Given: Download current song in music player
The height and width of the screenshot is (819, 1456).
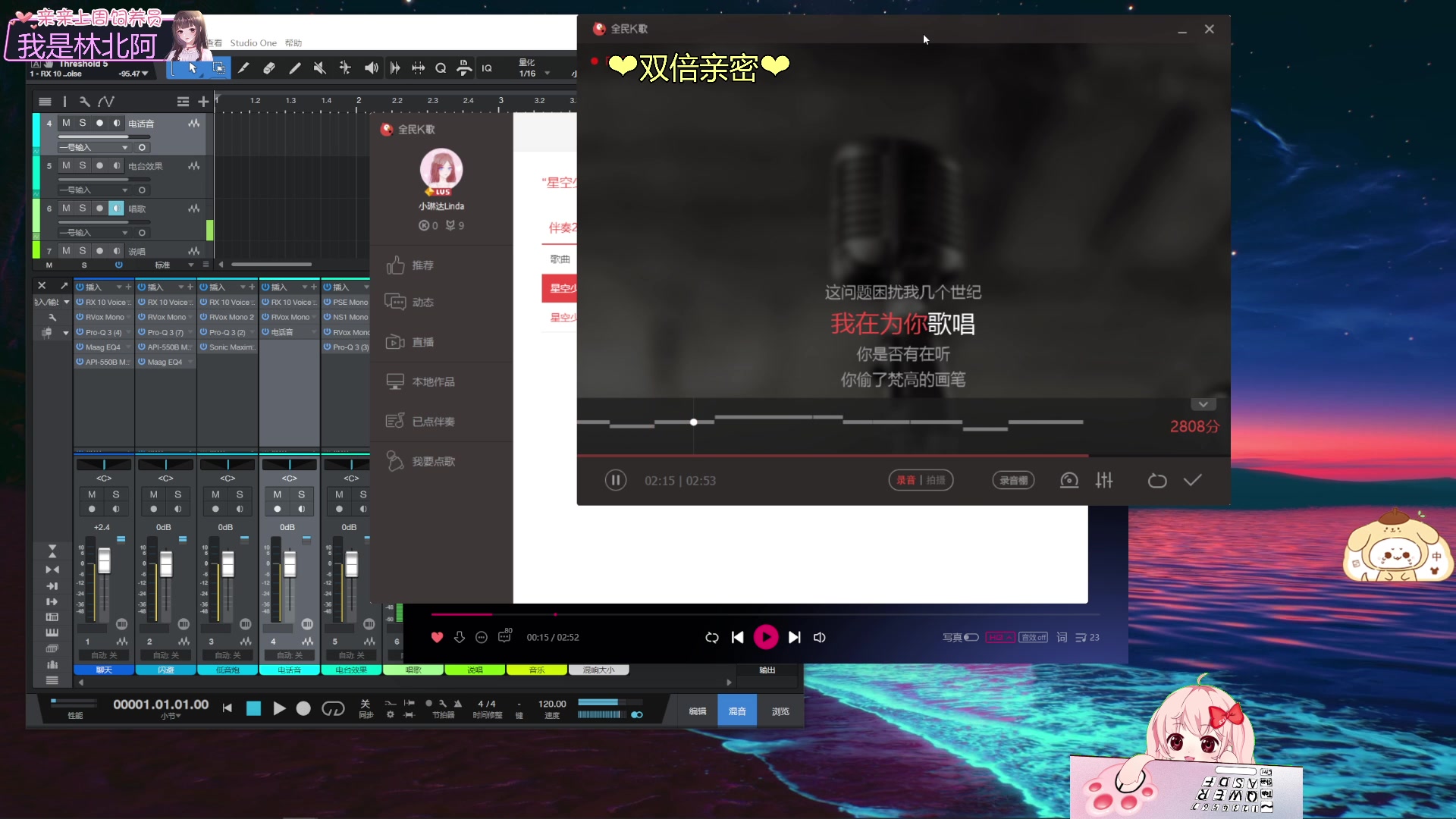Looking at the screenshot, I should tap(460, 637).
